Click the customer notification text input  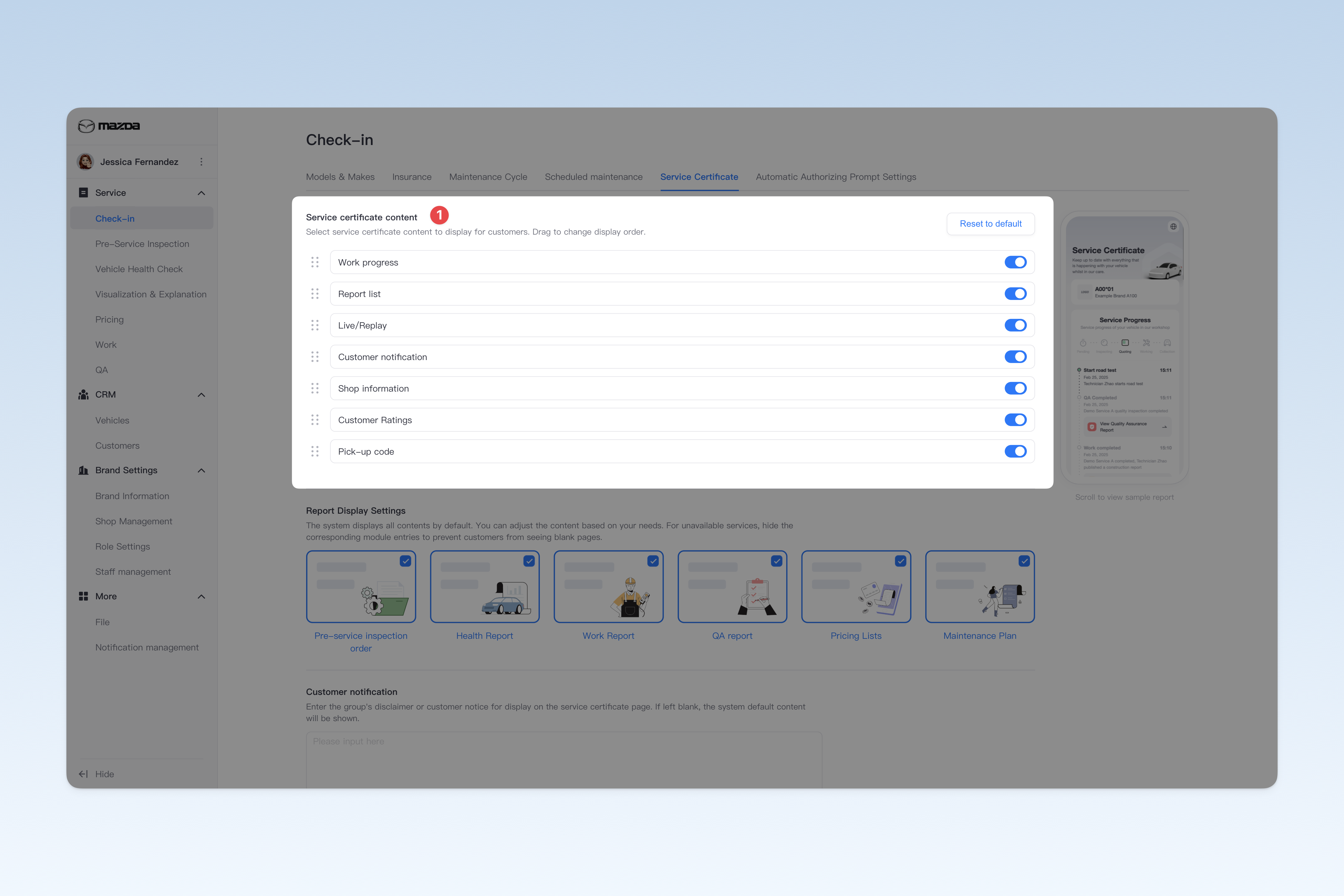(564, 760)
